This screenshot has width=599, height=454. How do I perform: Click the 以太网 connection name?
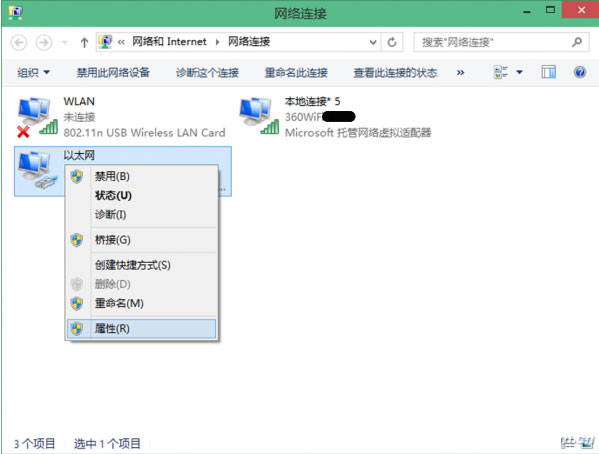pos(79,155)
